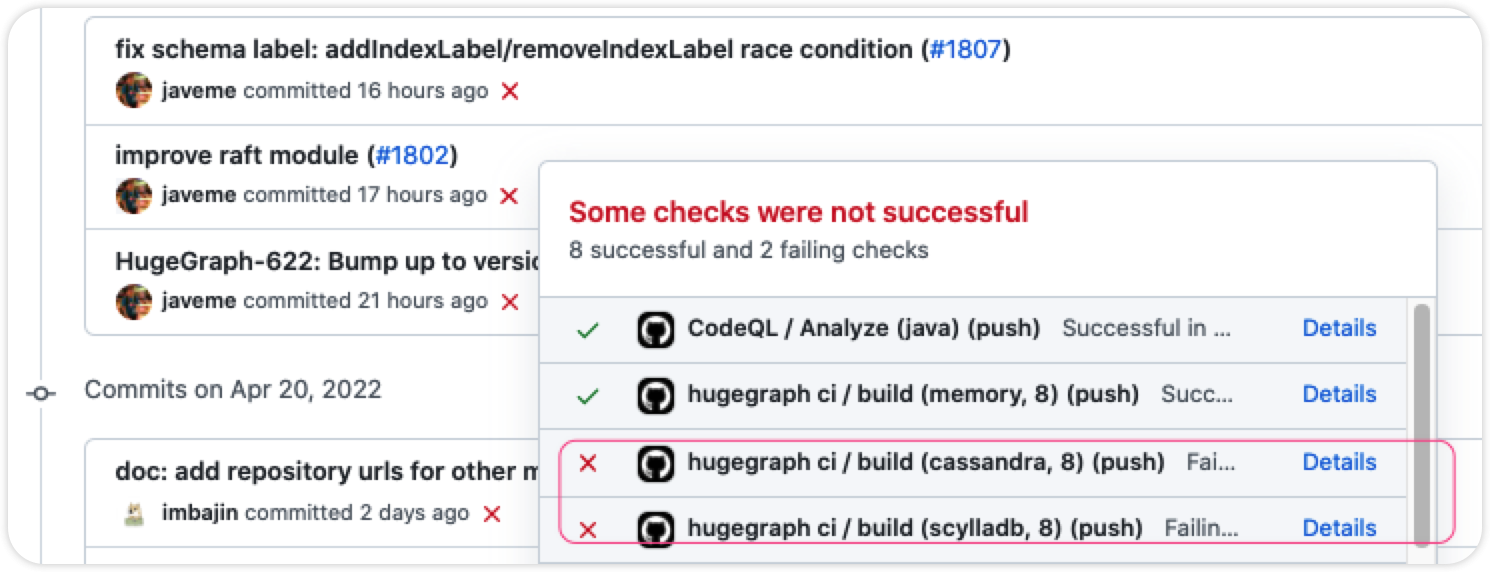Open imbajin author profile link
The width and height of the screenshot is (1490, 572).
click(x=201, y=513)
